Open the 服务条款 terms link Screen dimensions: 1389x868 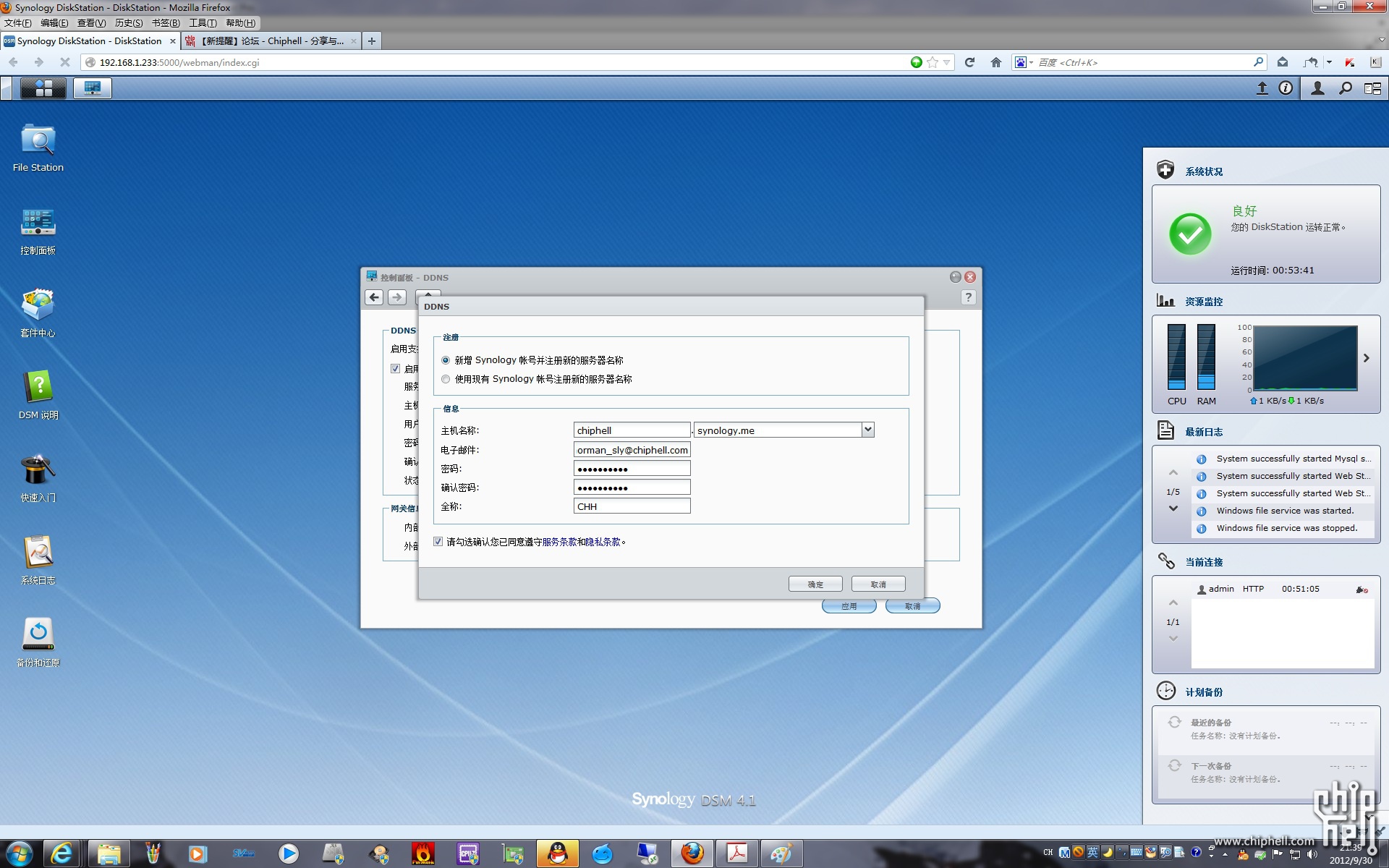coord(559,542)
